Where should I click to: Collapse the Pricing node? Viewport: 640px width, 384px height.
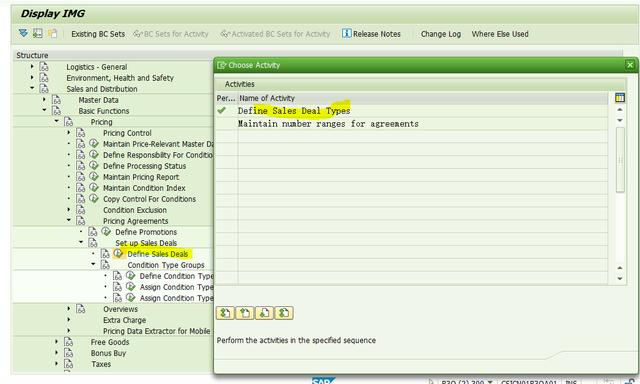click(x=57, y=121)
